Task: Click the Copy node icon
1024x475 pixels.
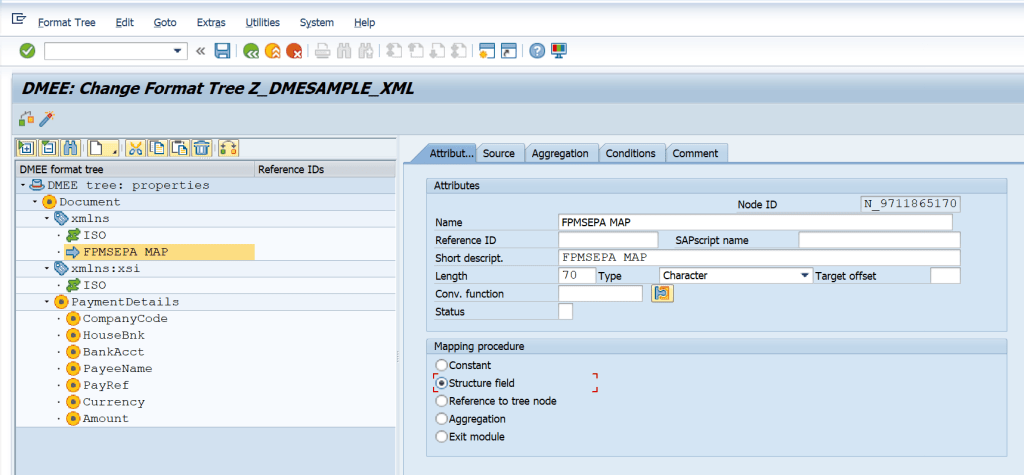Action: (x=157, y=148)
